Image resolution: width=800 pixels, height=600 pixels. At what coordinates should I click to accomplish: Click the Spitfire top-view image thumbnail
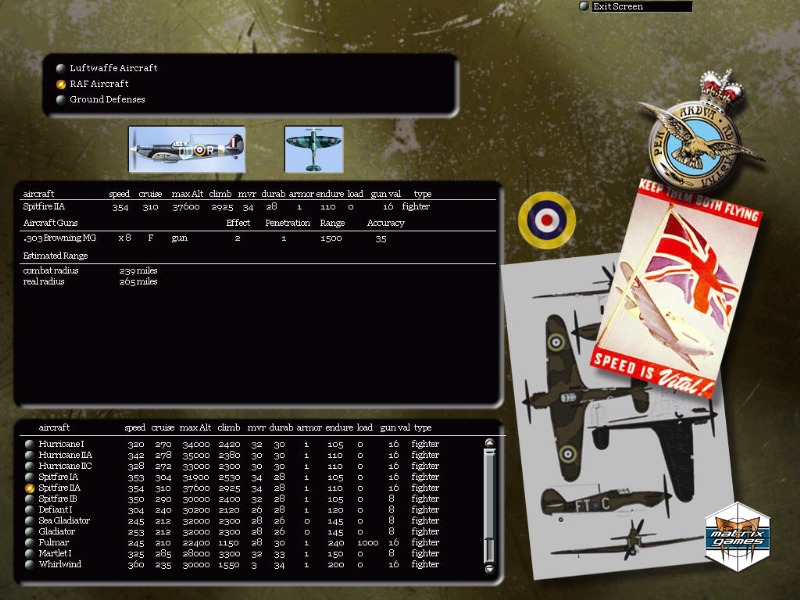[313, 149]
